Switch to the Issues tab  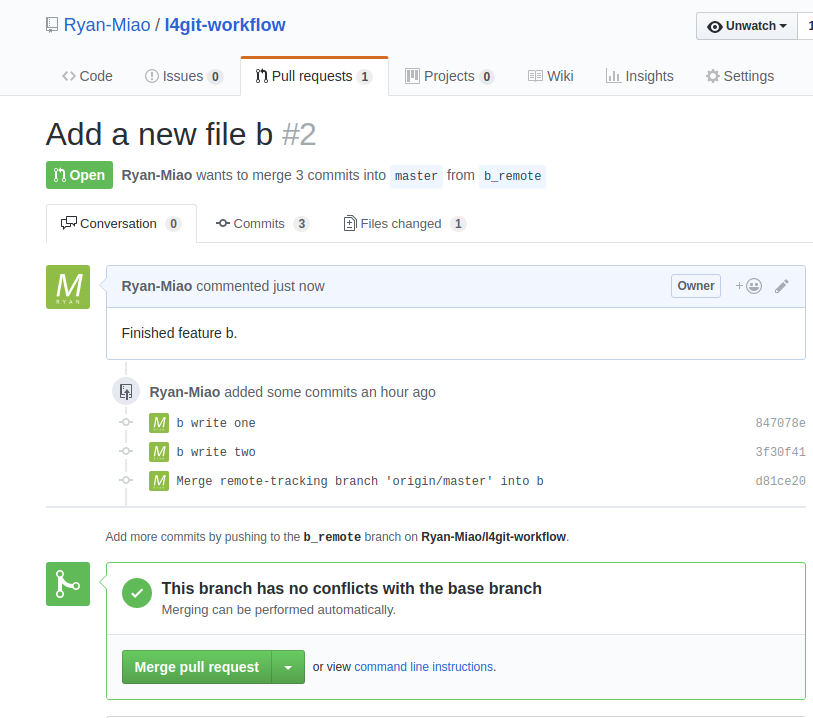pyautogui.click(x=184, y=76)
